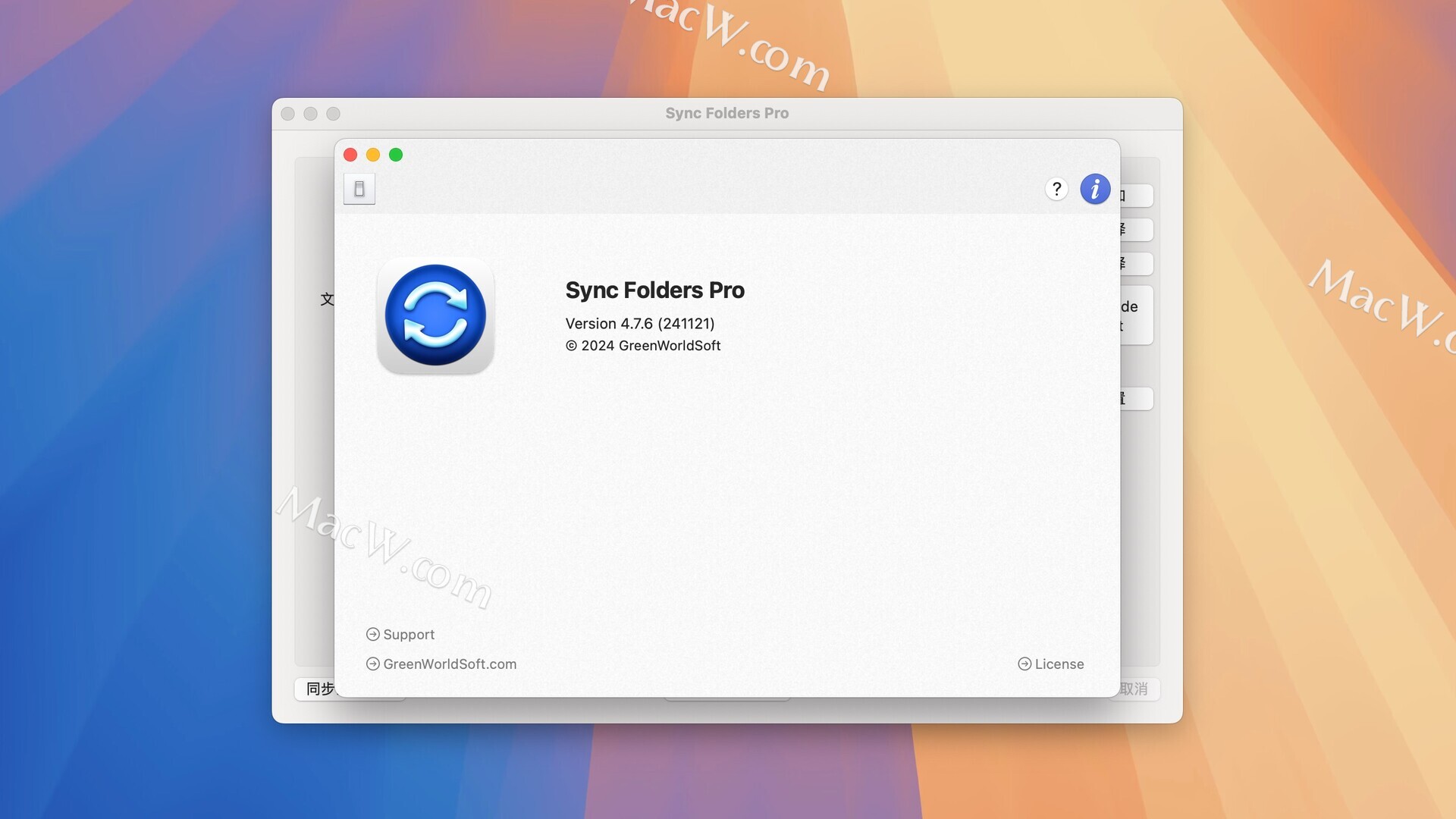1456x819 pixels.
Task: Click the Sync Folders Pro app icon
Action: 436,315
